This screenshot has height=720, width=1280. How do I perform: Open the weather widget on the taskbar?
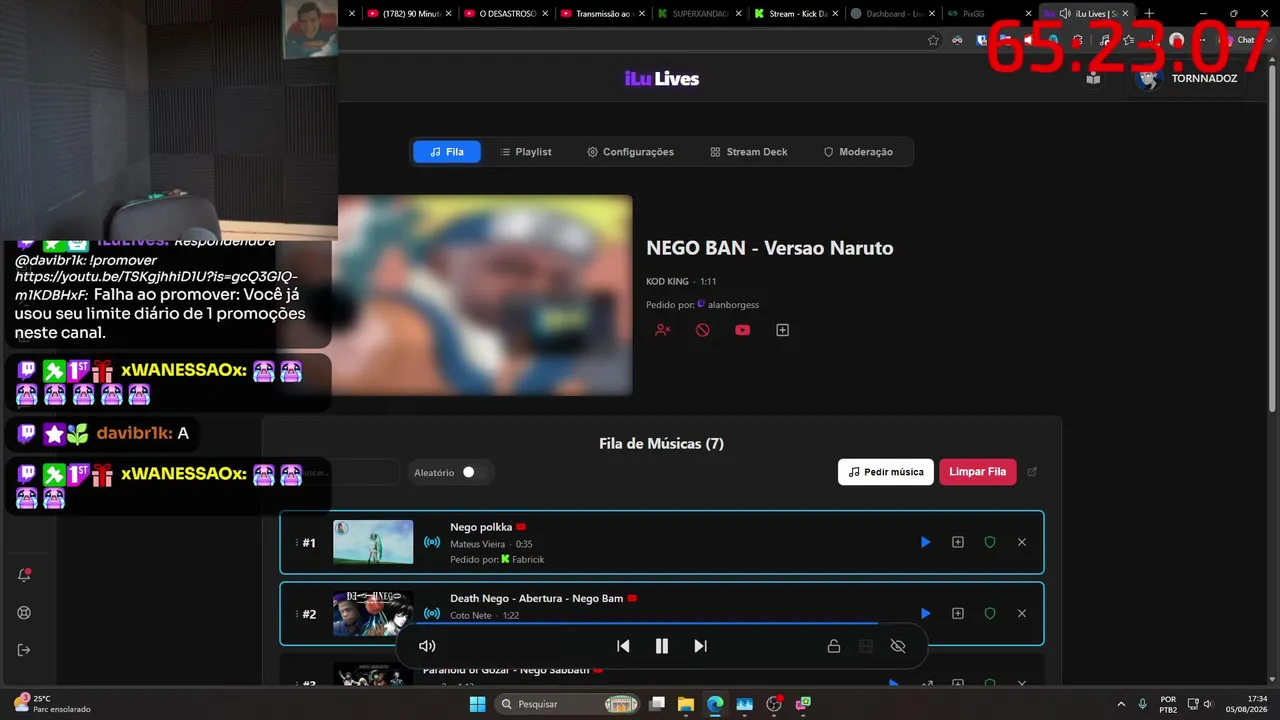click(52, 704)
